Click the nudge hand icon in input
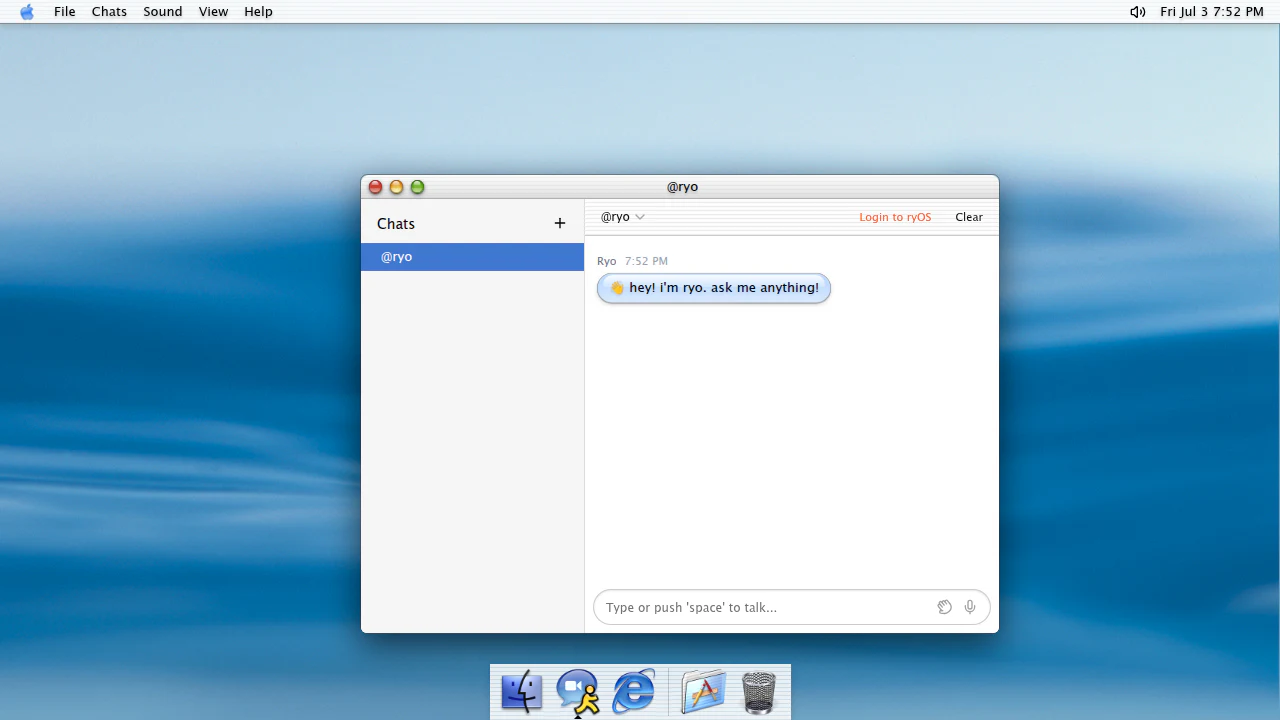The image size is (1280, 720). click(x=944, y=607)
